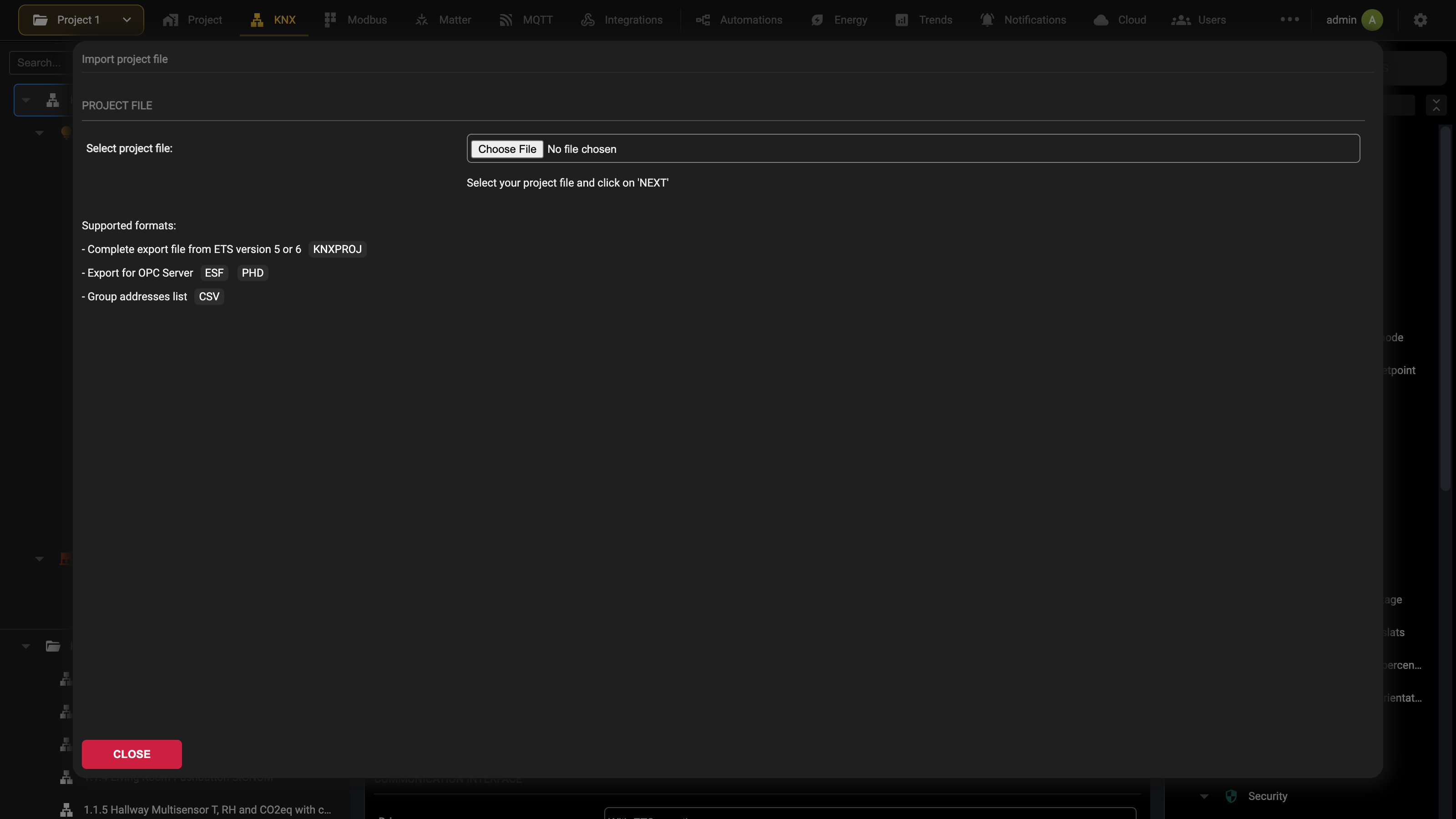Click the project file input field
1456x819 pixels.
(x=913, y=148)
